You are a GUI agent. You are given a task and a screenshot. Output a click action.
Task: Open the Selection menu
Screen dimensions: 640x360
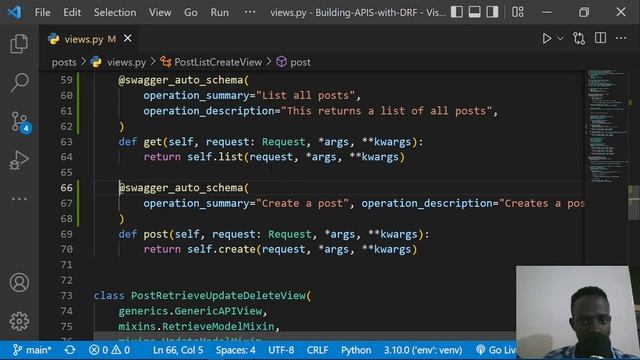tap(115, 13)
